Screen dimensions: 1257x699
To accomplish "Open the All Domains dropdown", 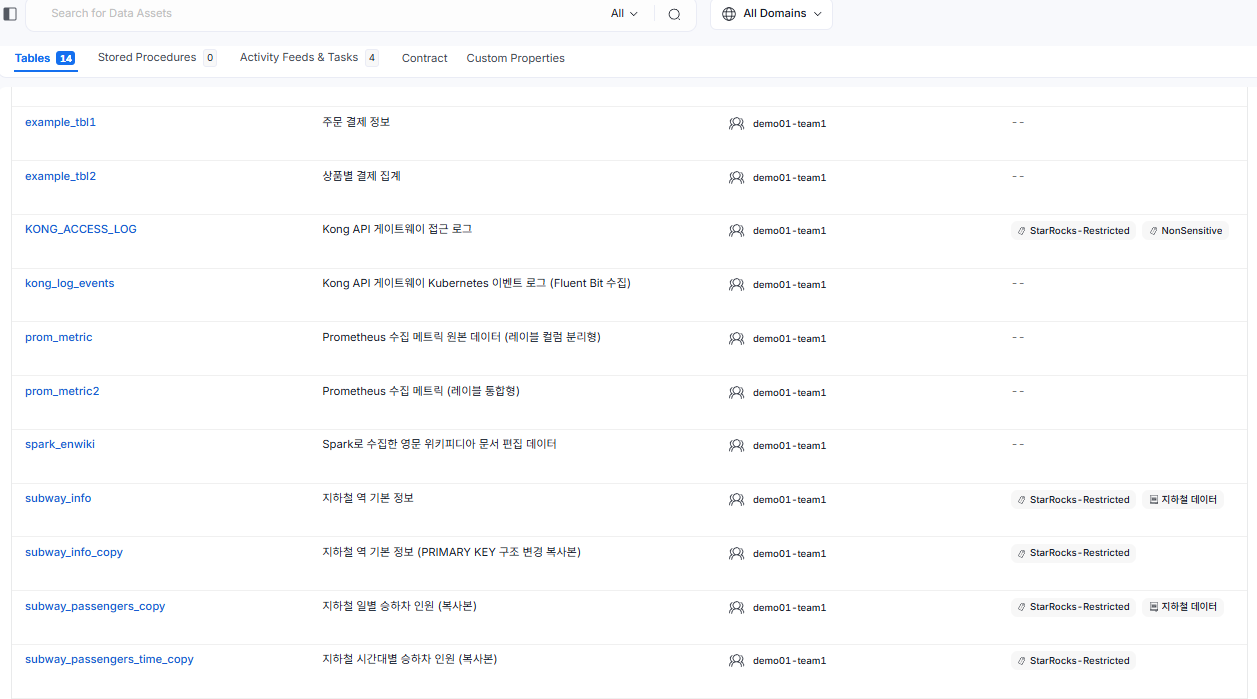I will [771, 14].
